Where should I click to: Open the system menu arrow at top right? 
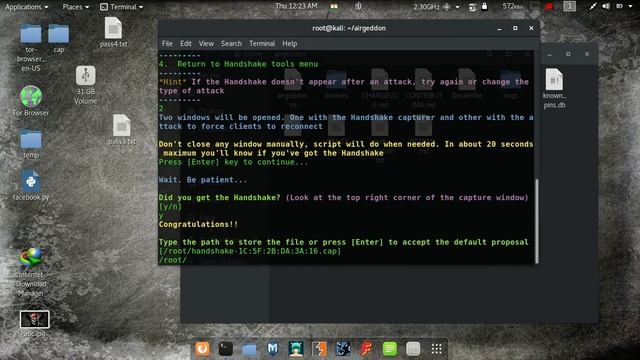pyautogui.click(x=630, y=7)
